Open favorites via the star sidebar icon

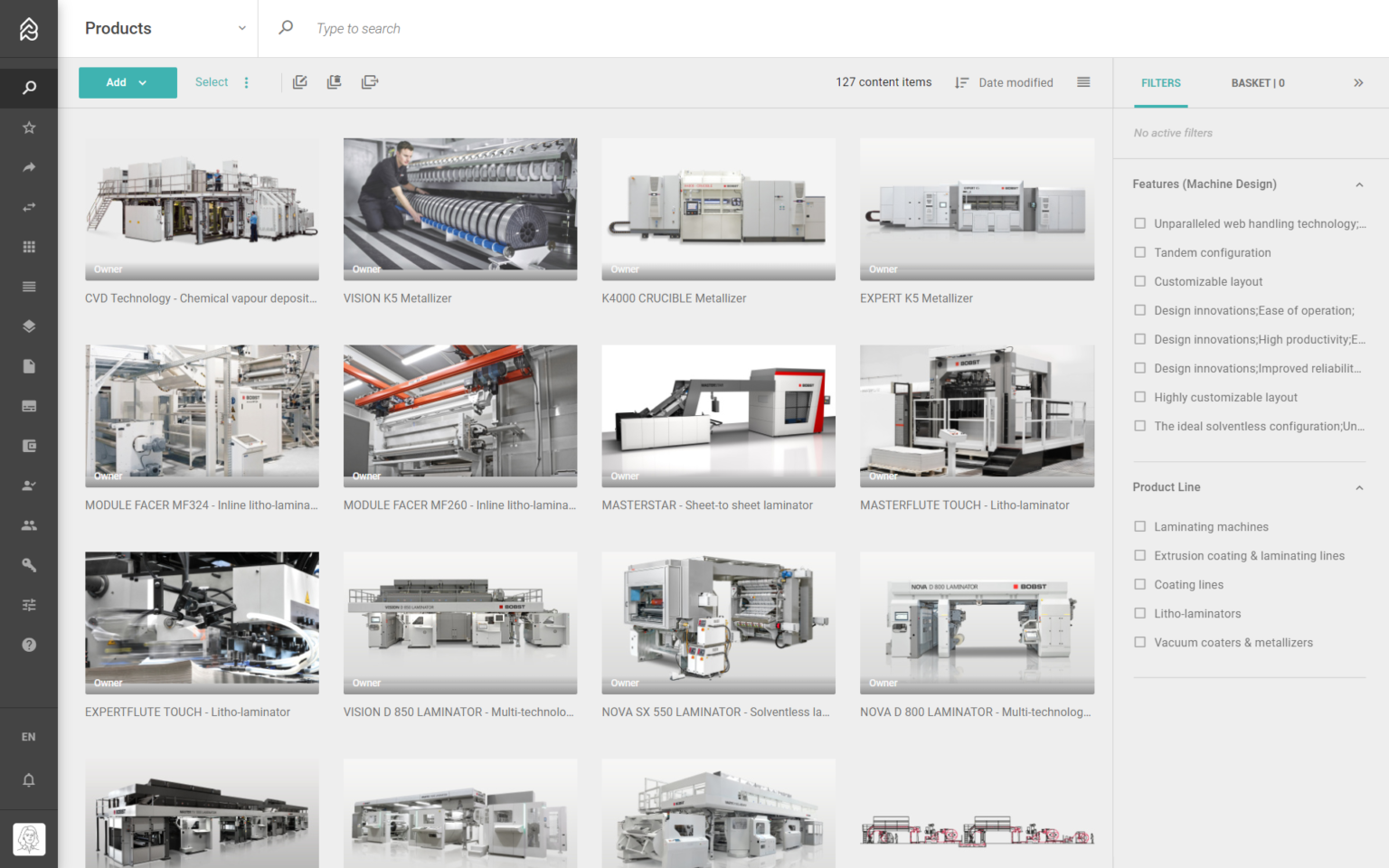(28, 127)
